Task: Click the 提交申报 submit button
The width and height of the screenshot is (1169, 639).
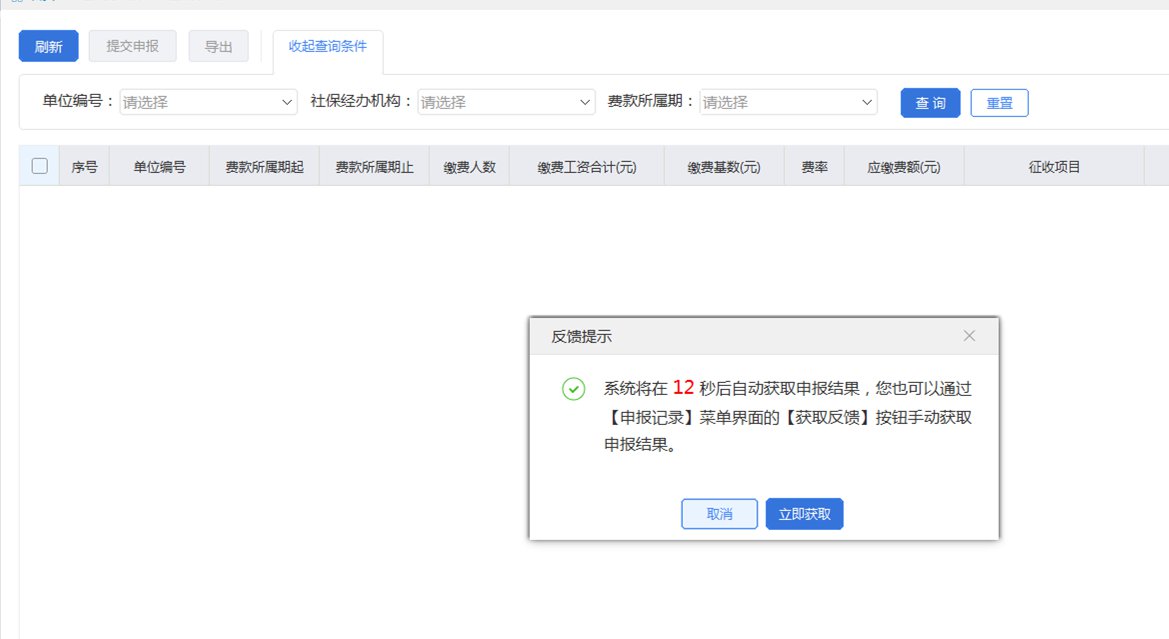Action: 132,46
